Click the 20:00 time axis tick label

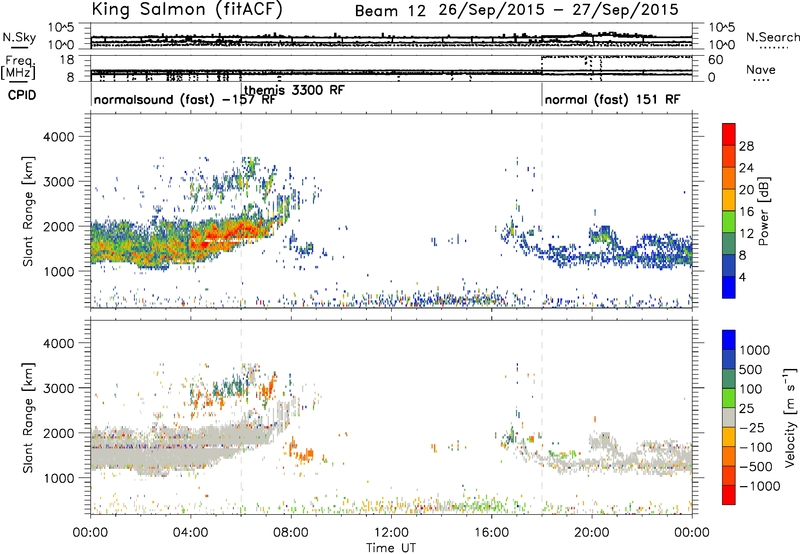592,533
